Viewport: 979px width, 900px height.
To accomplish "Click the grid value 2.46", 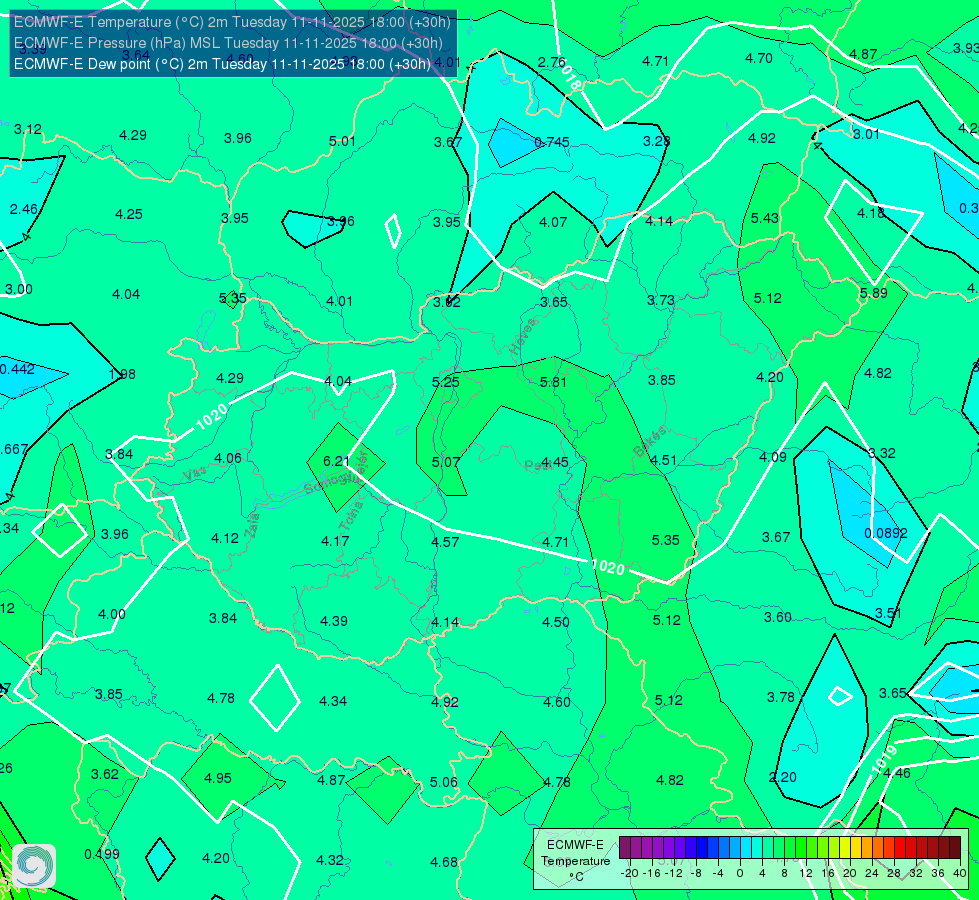I will tap(24, 209).
